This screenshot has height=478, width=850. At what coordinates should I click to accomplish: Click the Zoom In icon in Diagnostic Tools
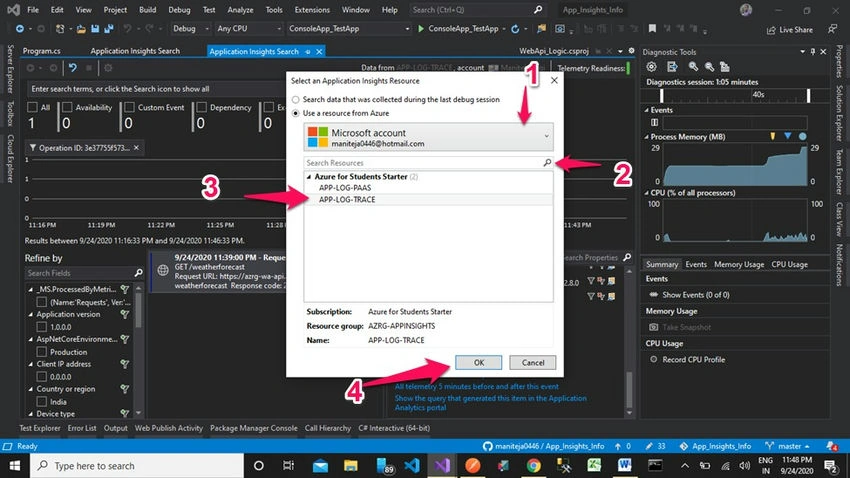(693, 67)
